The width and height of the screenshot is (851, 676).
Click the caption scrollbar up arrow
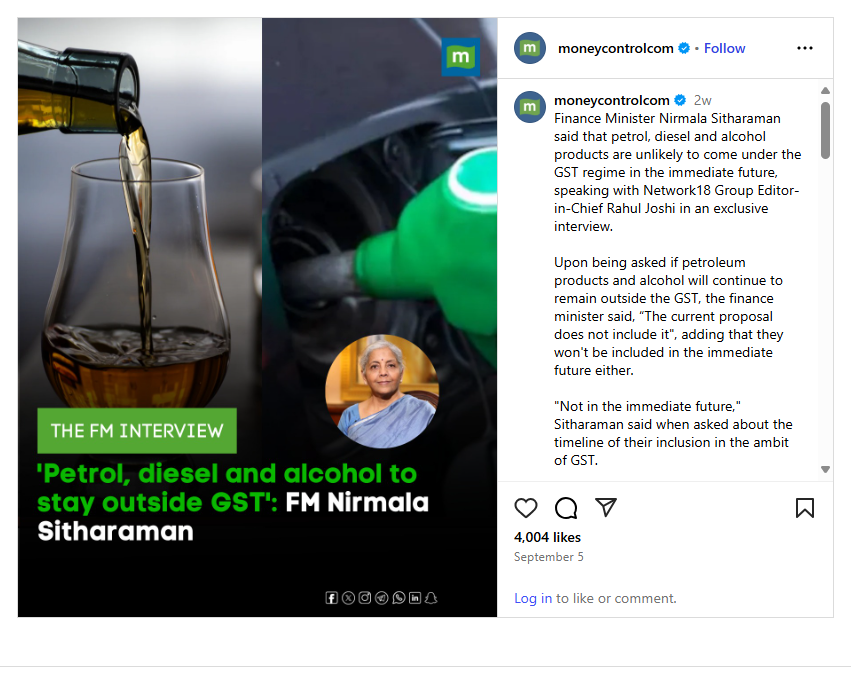825,91
